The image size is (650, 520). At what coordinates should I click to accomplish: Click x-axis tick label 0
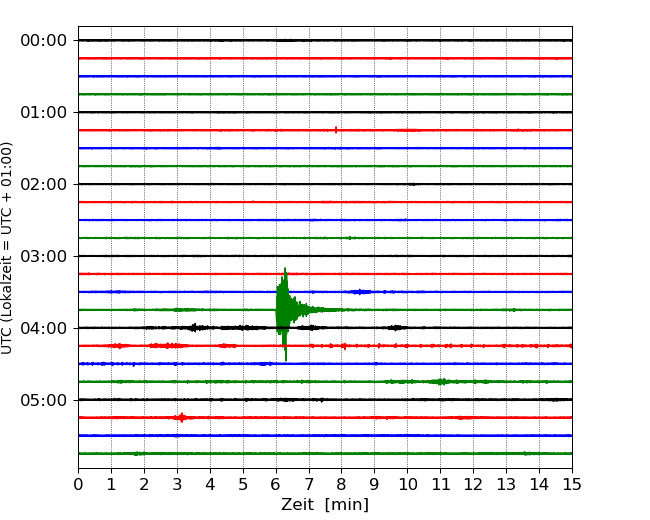(78, 484)
